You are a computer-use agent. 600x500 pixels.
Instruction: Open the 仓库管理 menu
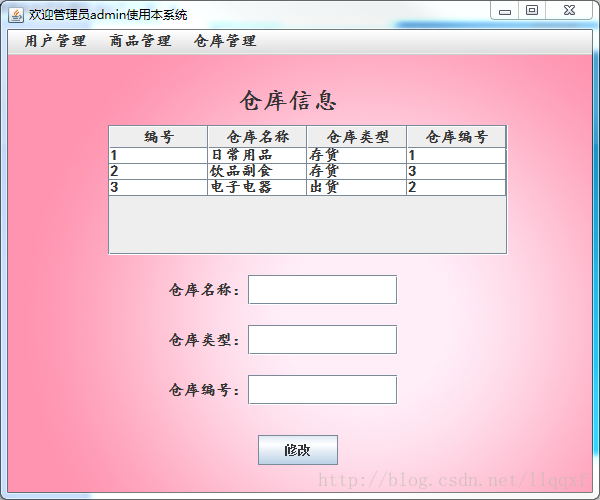click(225, 41)
